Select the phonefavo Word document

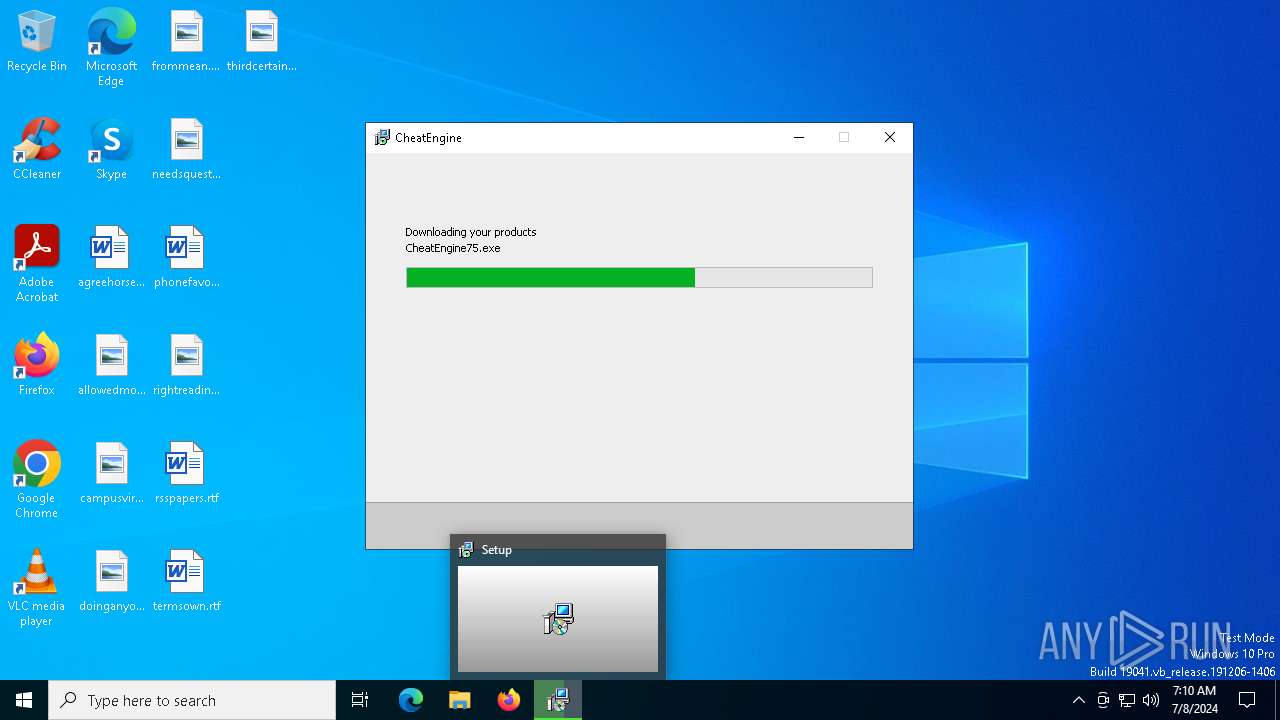[x=186, y=257]
